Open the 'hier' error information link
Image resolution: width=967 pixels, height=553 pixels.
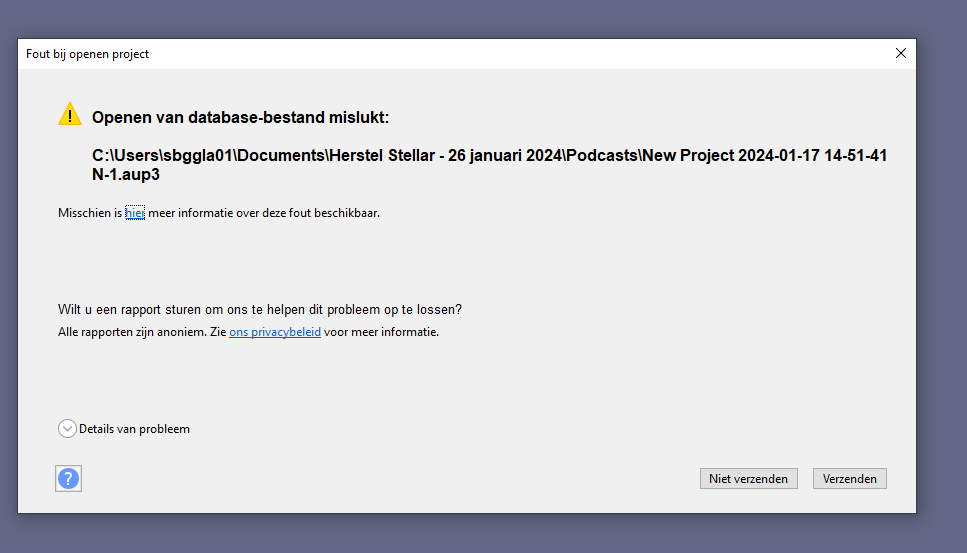(x=135, y=213)
